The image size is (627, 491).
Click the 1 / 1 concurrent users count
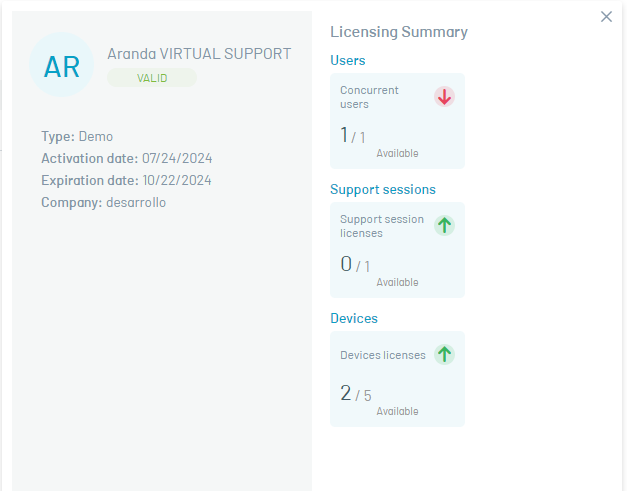click(x=353, y=135)
